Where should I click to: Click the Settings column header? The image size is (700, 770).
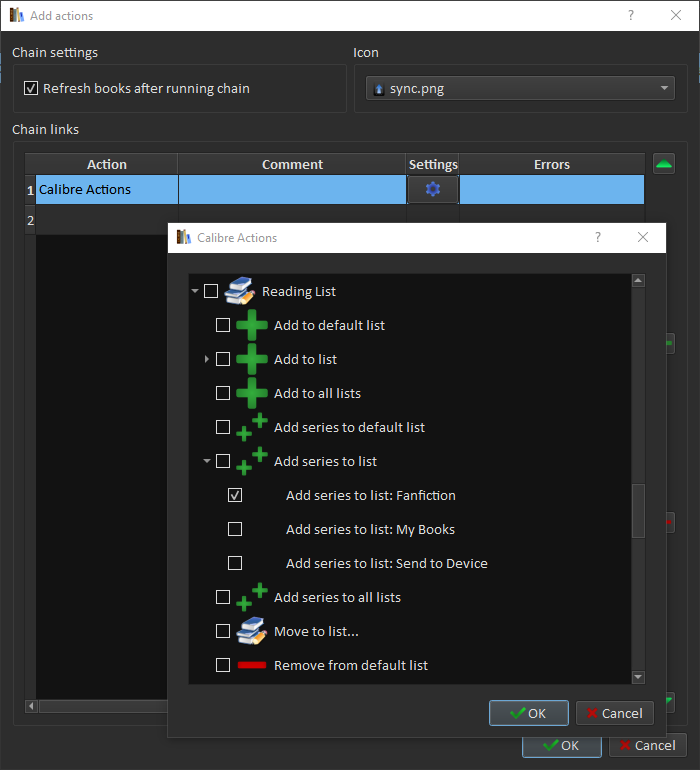click(433, 164)
